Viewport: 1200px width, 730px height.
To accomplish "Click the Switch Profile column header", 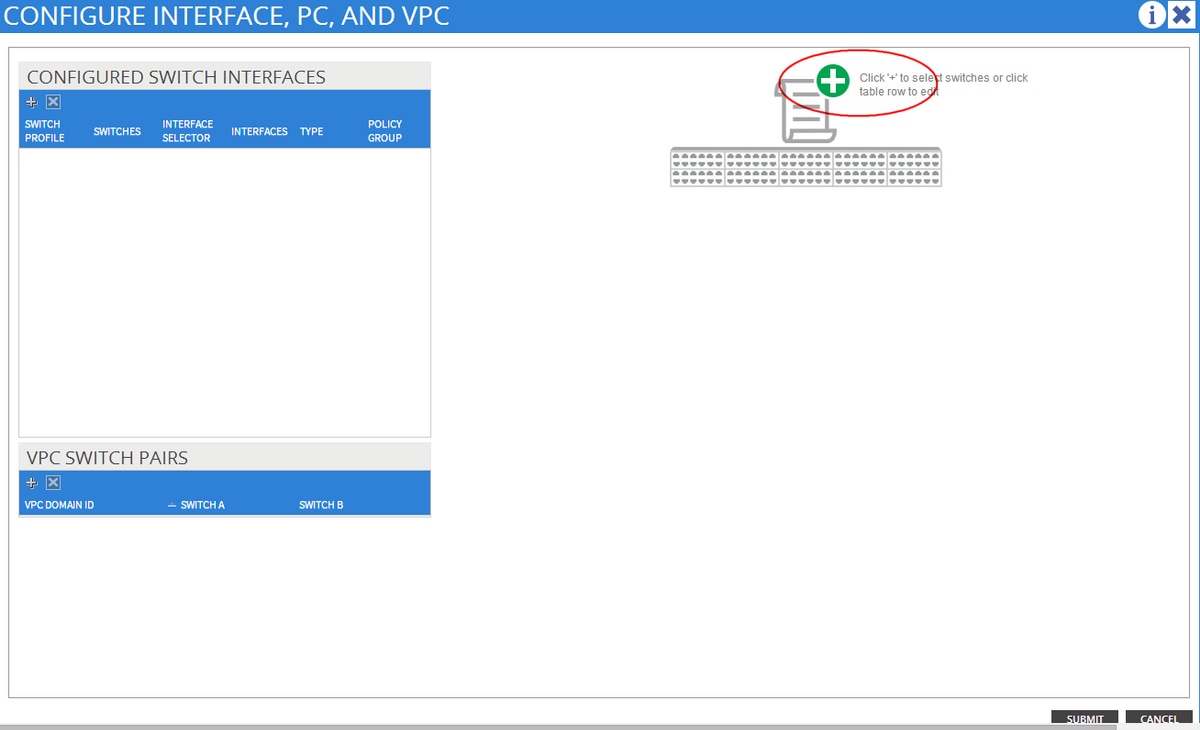I will (43, 131).
